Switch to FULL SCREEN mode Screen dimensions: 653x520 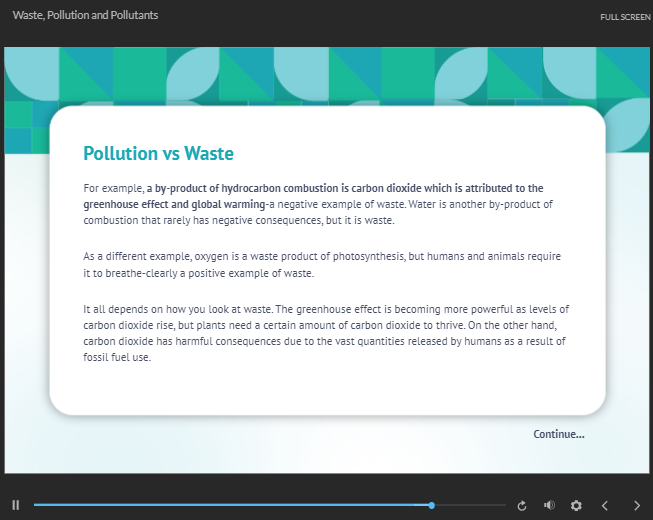[625, 17]
